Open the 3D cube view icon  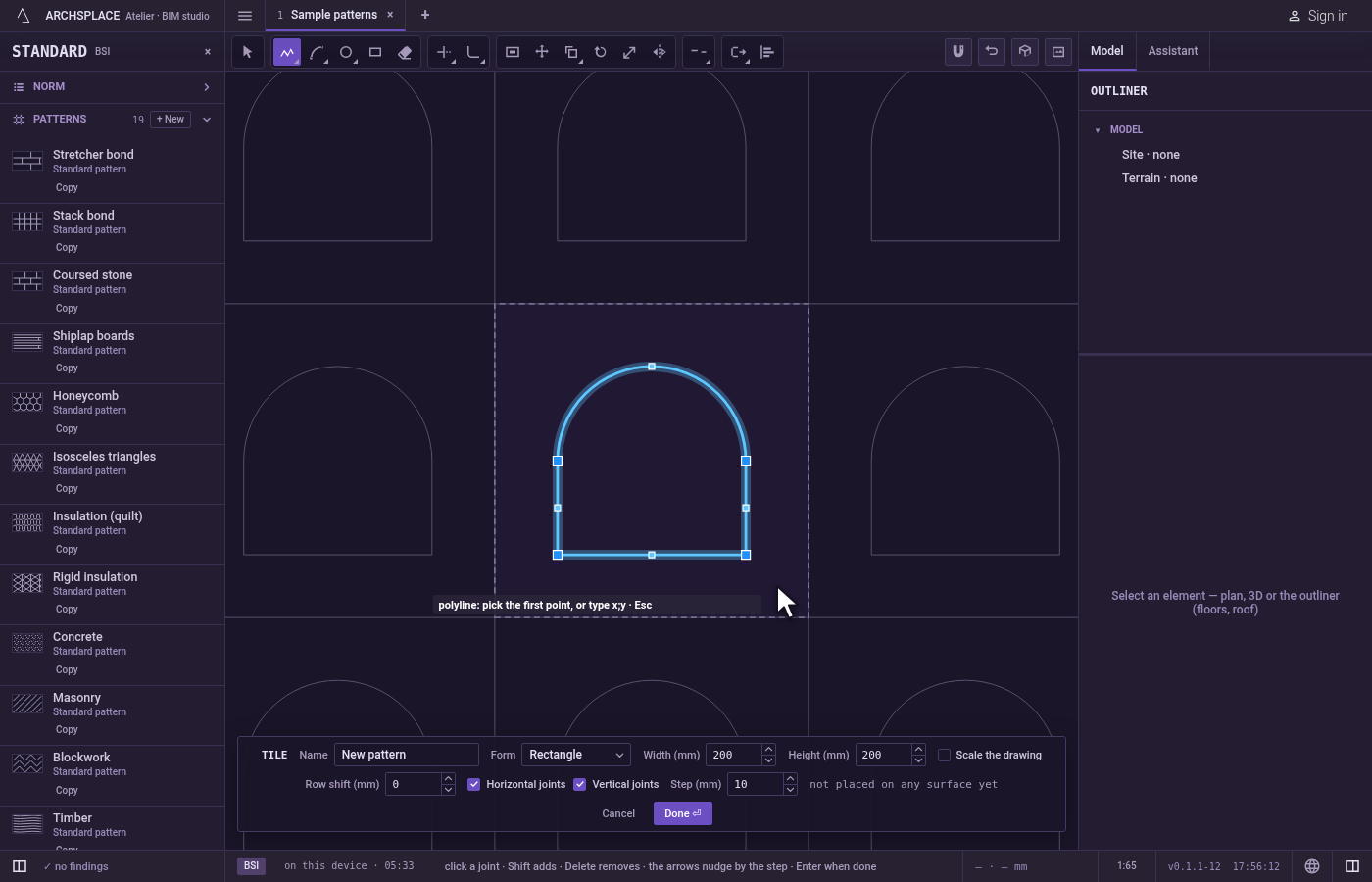pyautogui.click(x=1025, y=52)
